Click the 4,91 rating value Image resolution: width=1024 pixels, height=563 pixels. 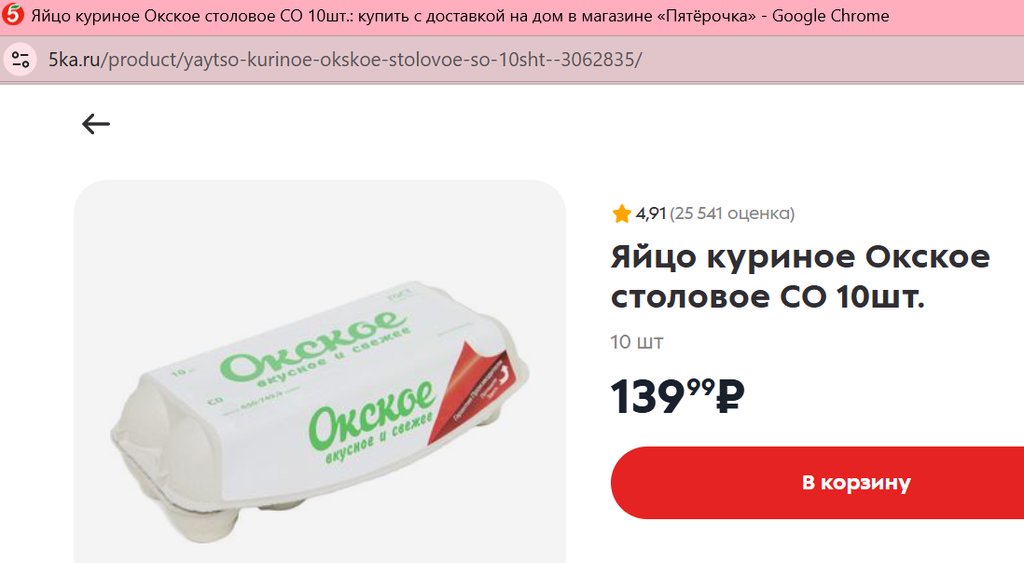point(650,214)
